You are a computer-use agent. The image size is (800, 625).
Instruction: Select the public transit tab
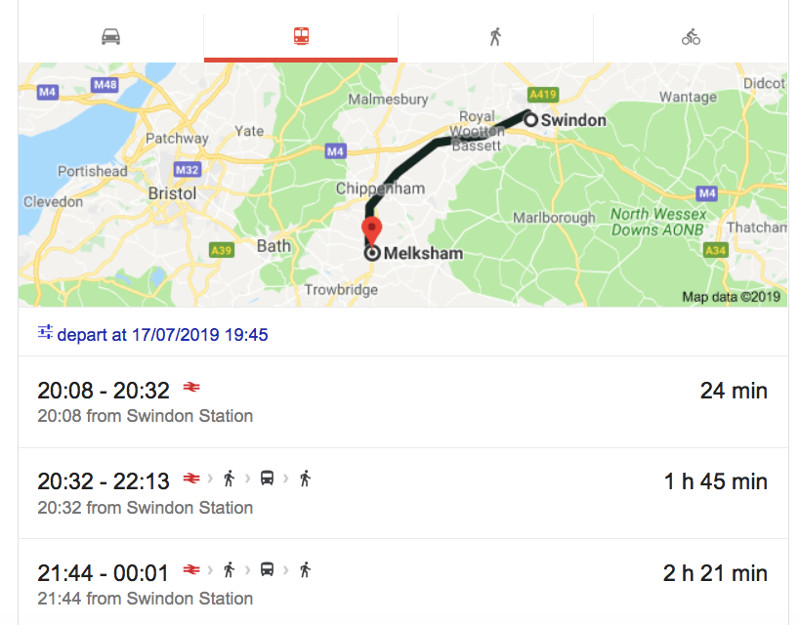(x=301, y=37)
